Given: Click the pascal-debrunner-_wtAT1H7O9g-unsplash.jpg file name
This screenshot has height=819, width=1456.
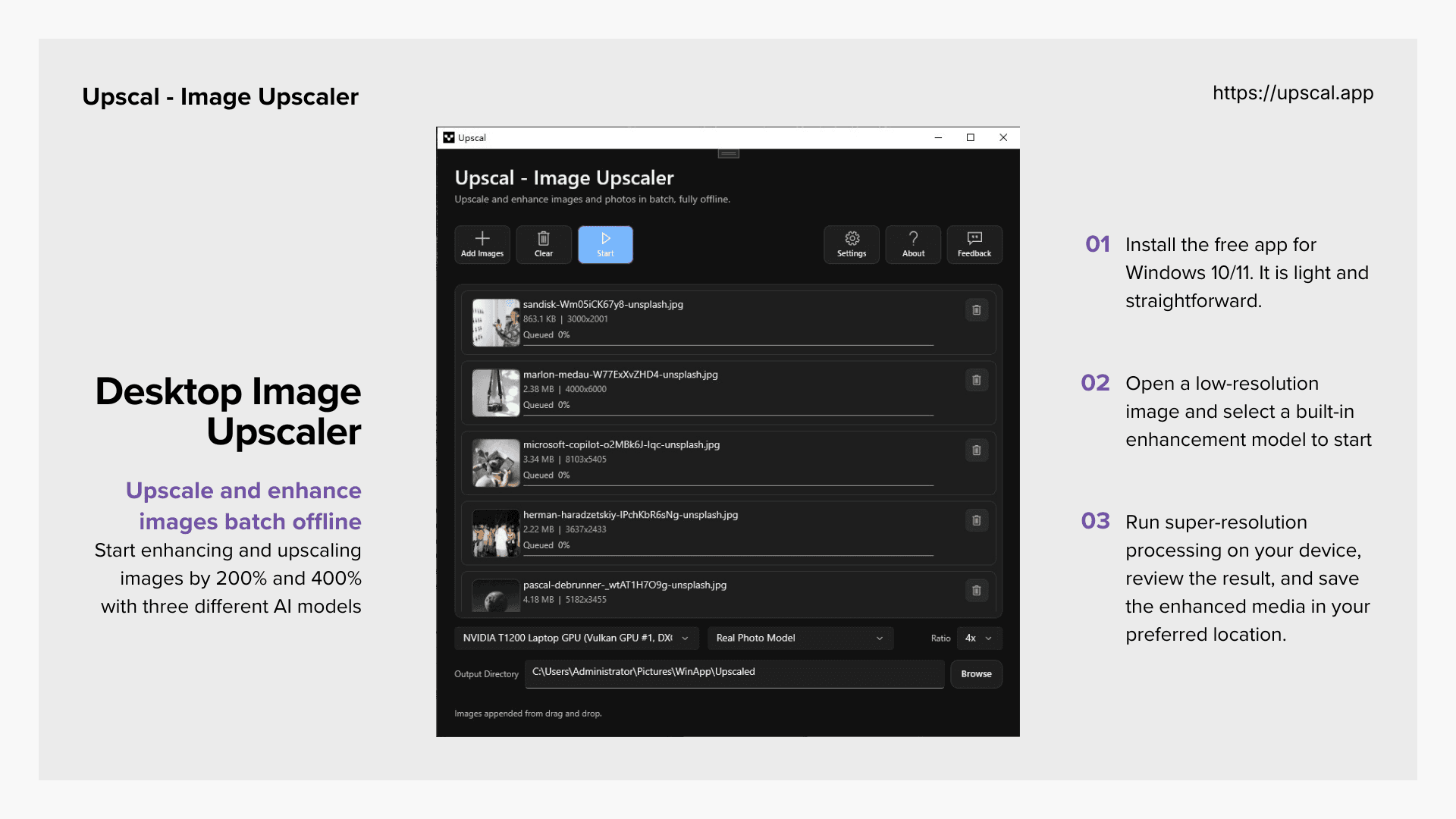Looking at the screenshot, I should click(x=625, y=585).
